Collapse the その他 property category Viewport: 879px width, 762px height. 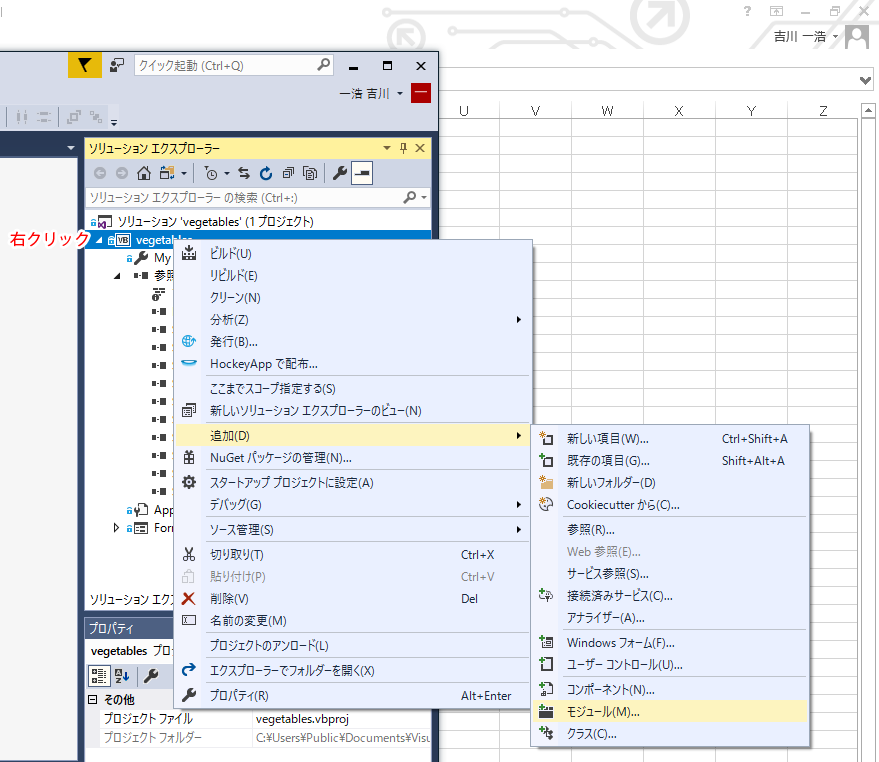coord(93,700)
